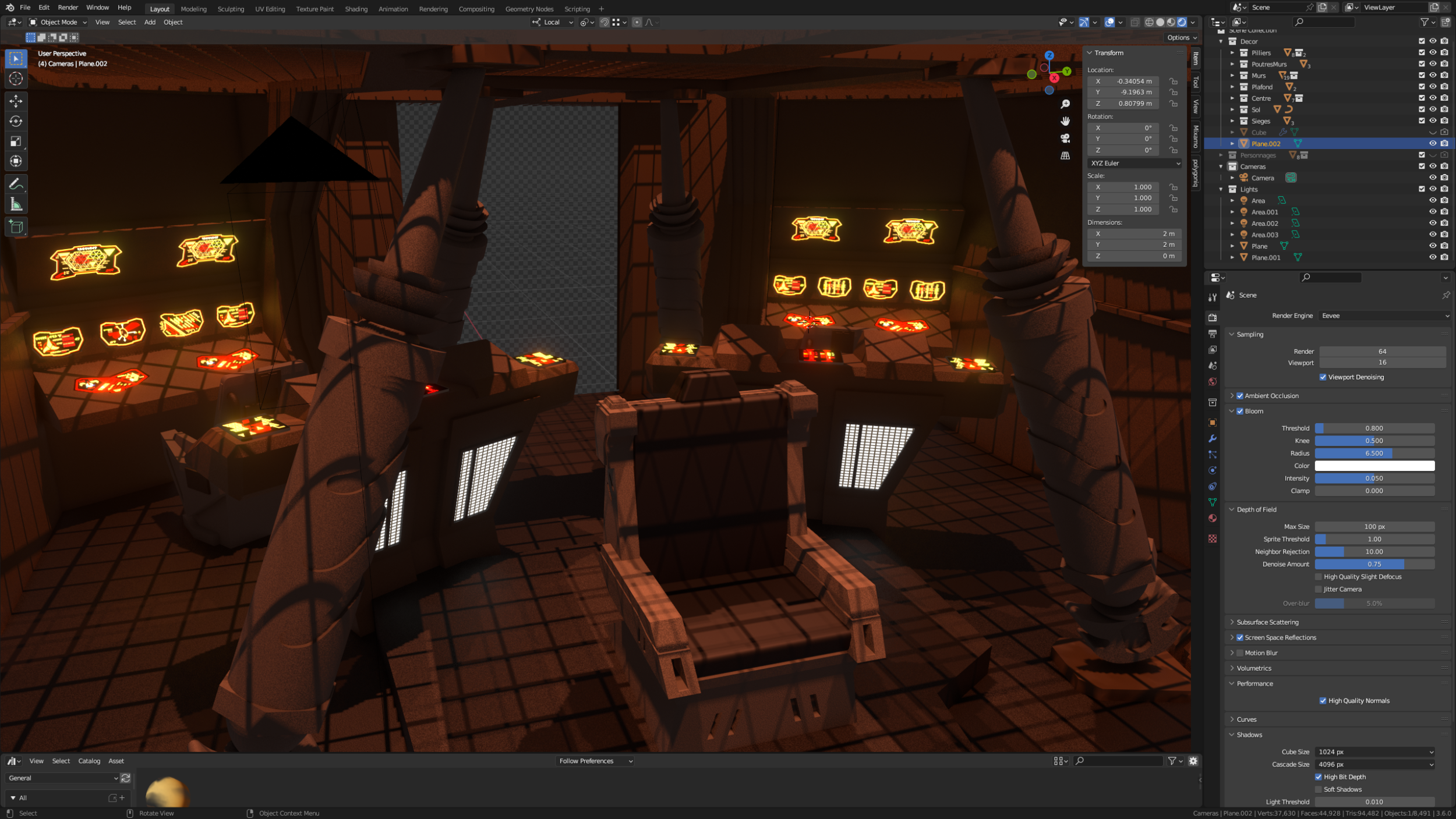Disable the Bloom checkbox
This screenshot has width=1456, height=819.
click(x=1240, y=411)
